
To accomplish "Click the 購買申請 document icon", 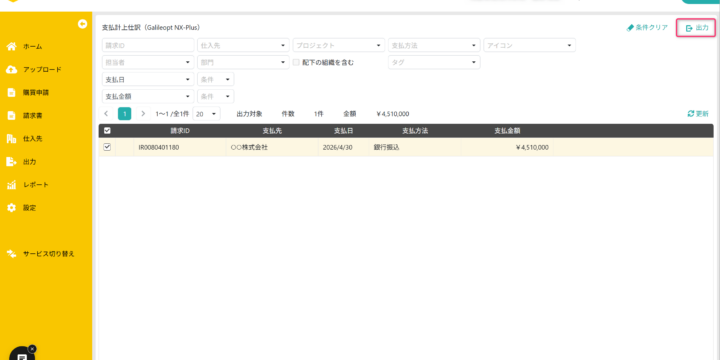I will tap(12, 93).
